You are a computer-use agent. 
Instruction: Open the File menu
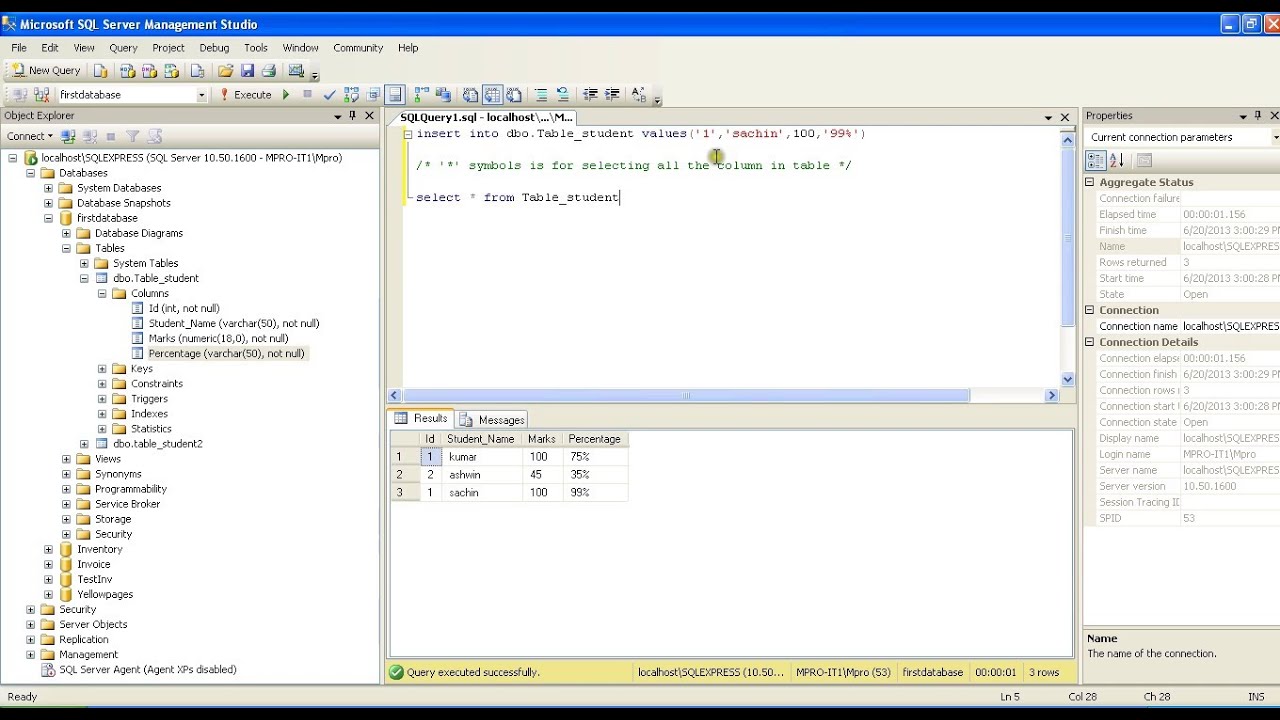pos(19,48)
